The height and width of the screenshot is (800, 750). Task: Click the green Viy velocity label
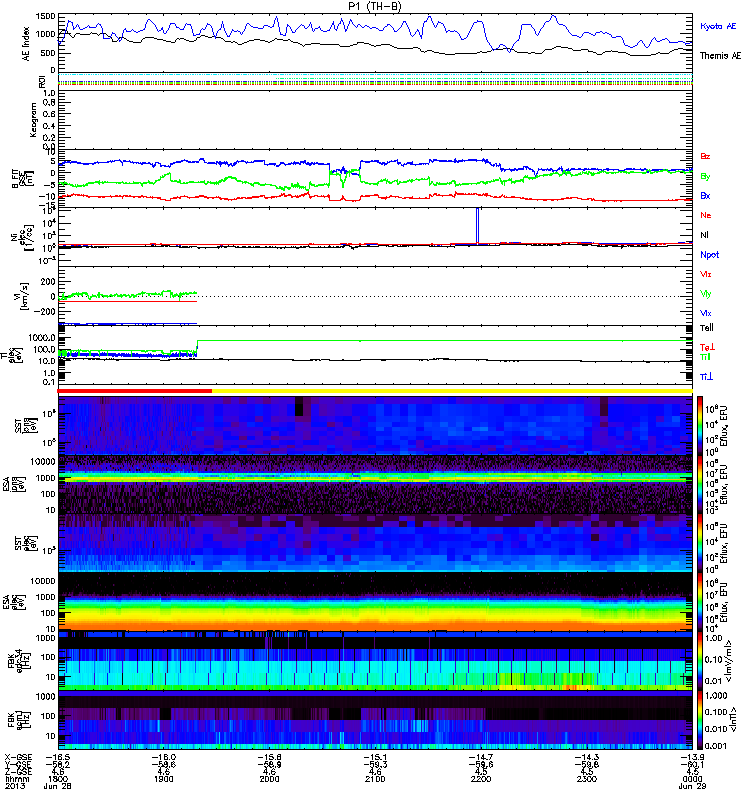pyautogui.click(x=706, y=294)
